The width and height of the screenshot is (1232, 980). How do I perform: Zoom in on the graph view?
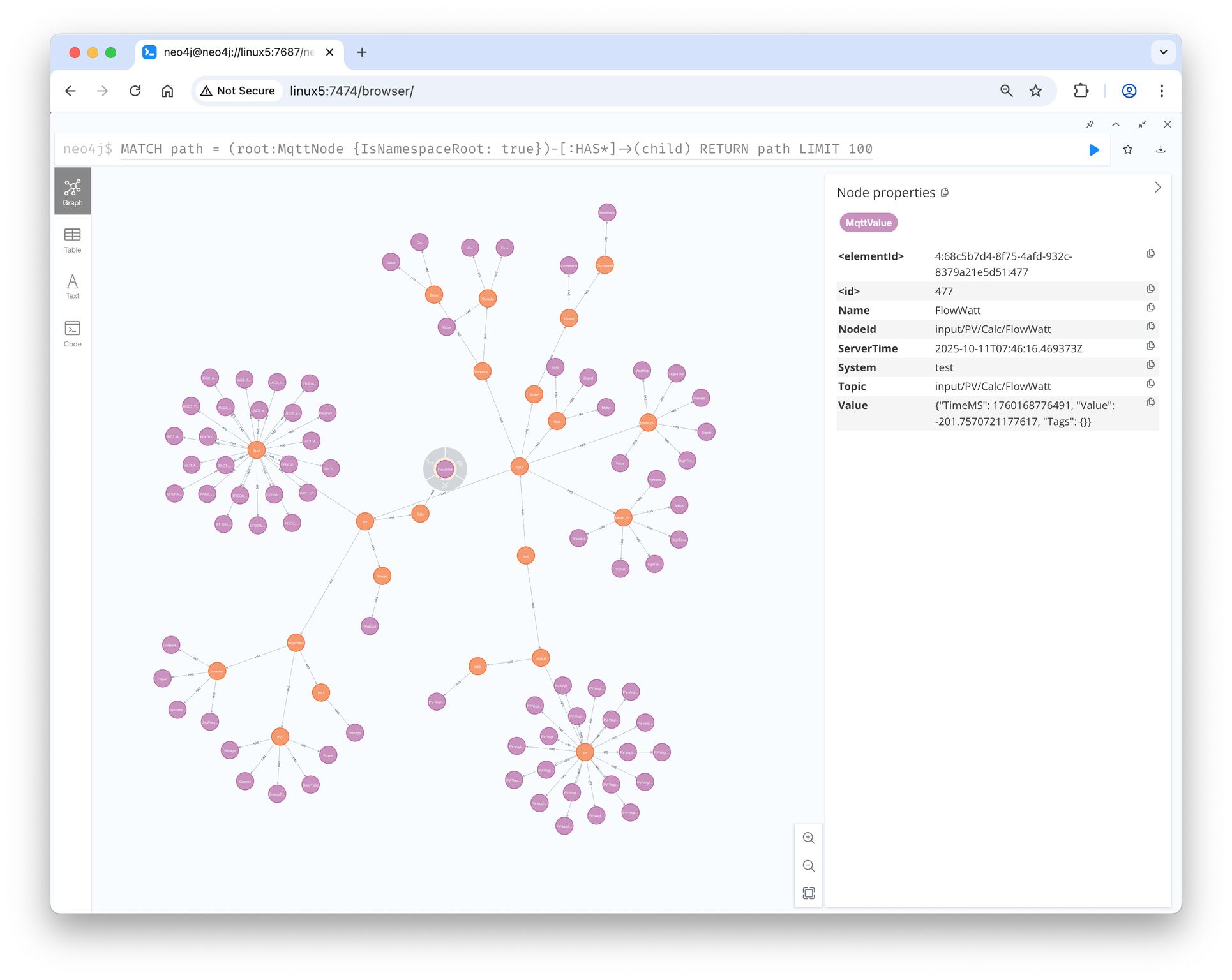click(x=808, y=838)
